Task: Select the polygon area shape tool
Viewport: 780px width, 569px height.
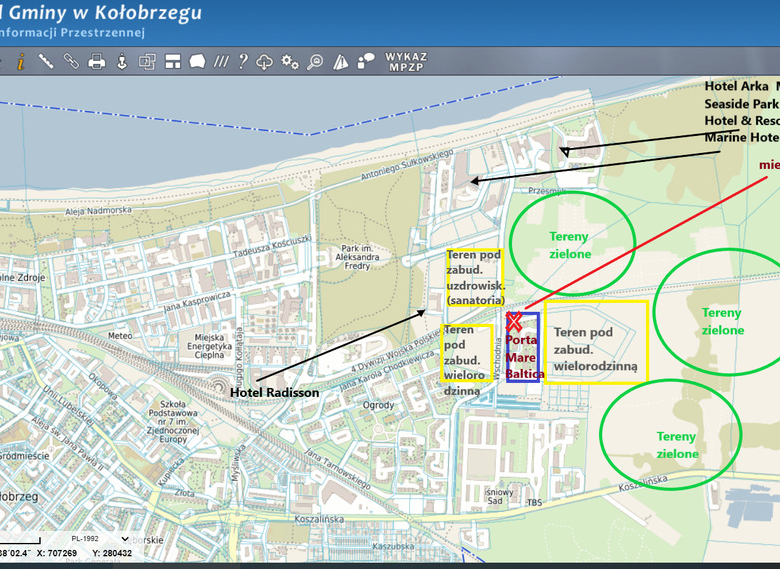Action: [x=197, y=62]
